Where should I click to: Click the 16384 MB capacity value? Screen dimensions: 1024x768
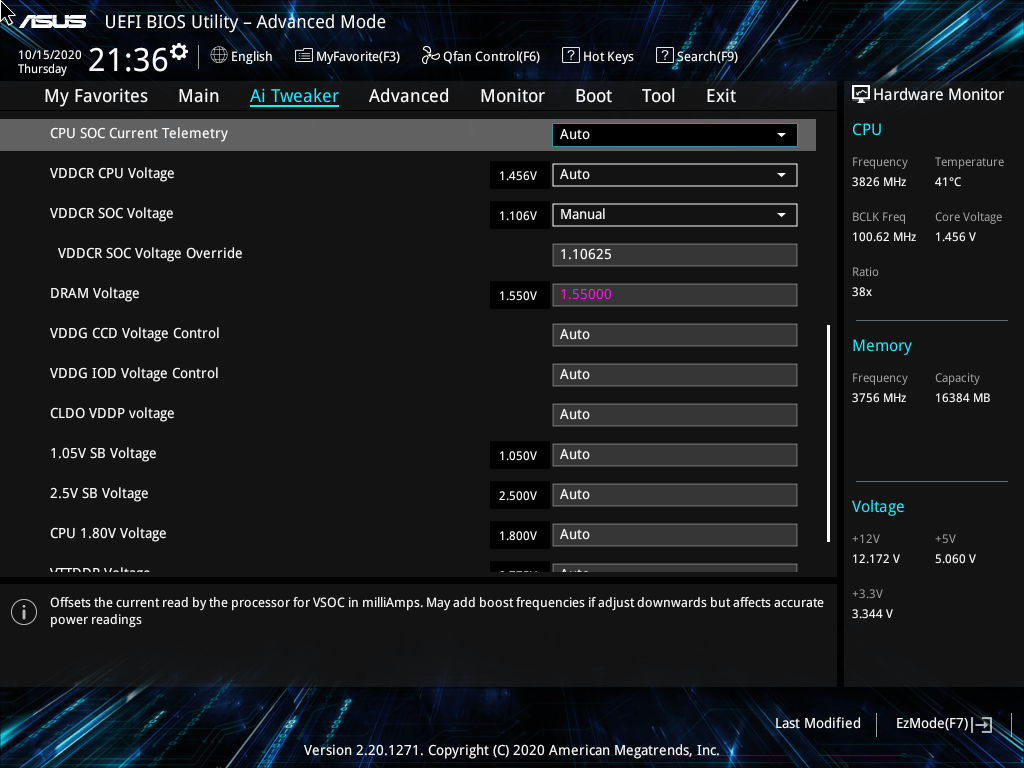[963, 398]
